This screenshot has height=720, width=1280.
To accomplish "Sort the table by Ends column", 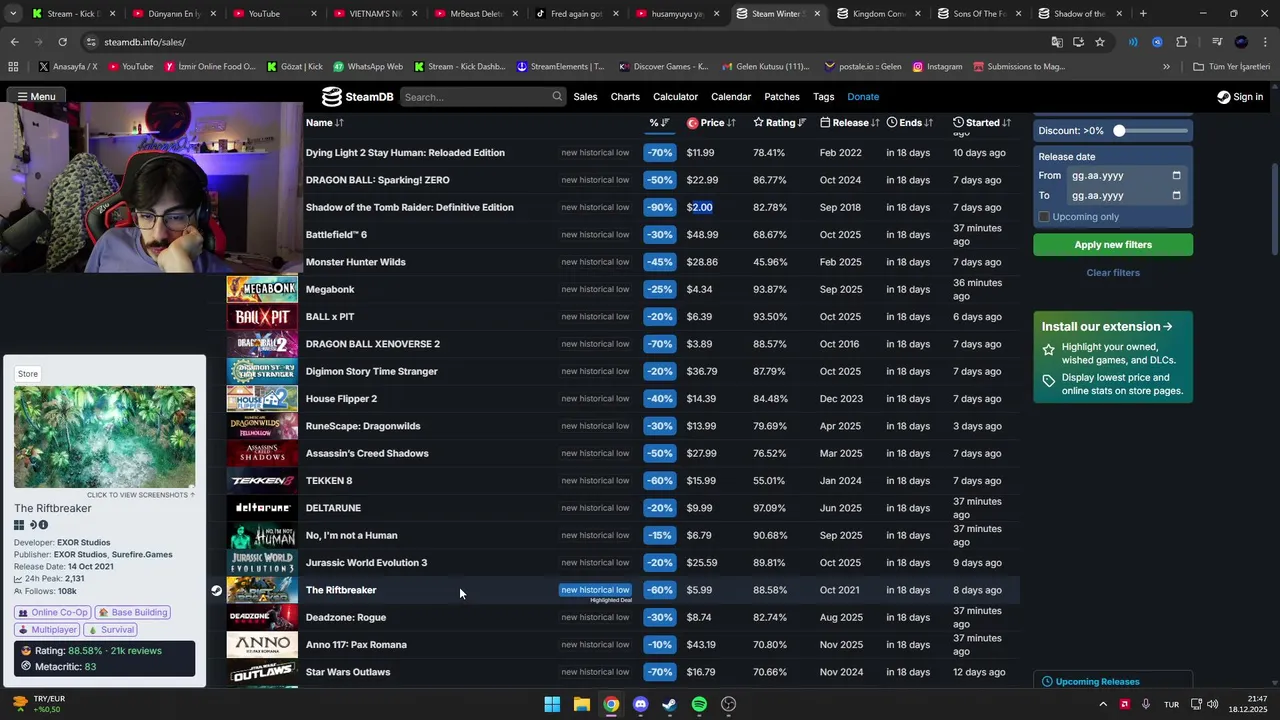I will click(910, 123).
